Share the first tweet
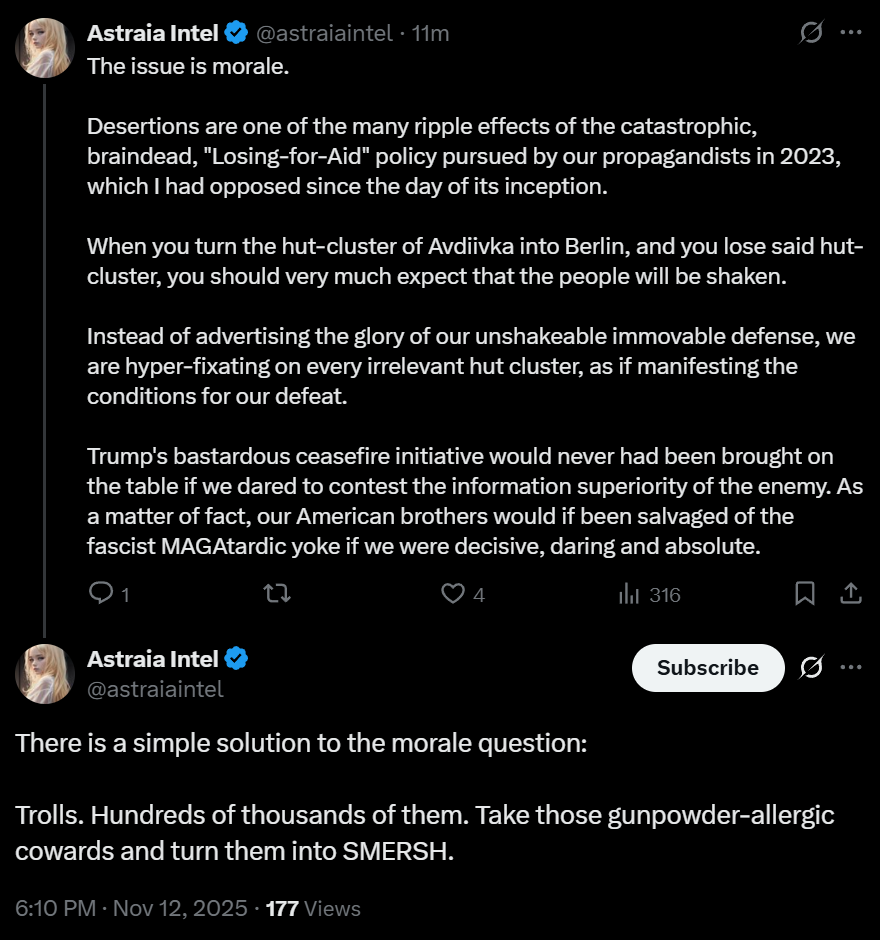The width and height of the screenshot is (880, 940). 851,594
